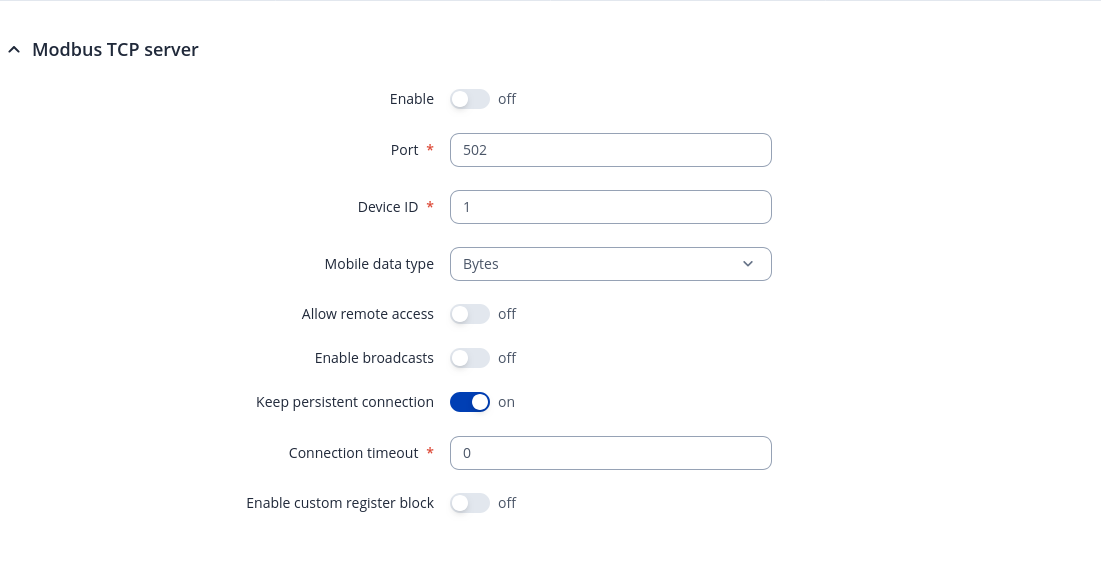Click the "Allow remote access" label text

(x=367, y=314)
